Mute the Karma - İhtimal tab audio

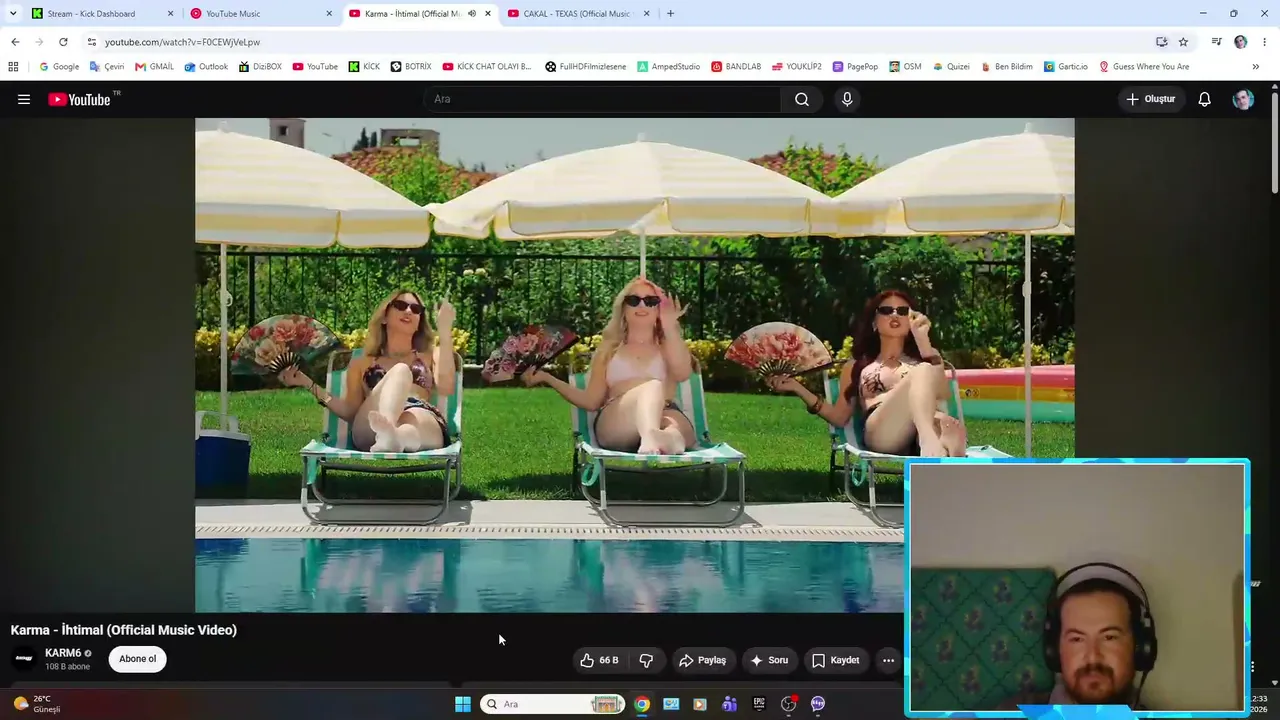pos(472,14)
